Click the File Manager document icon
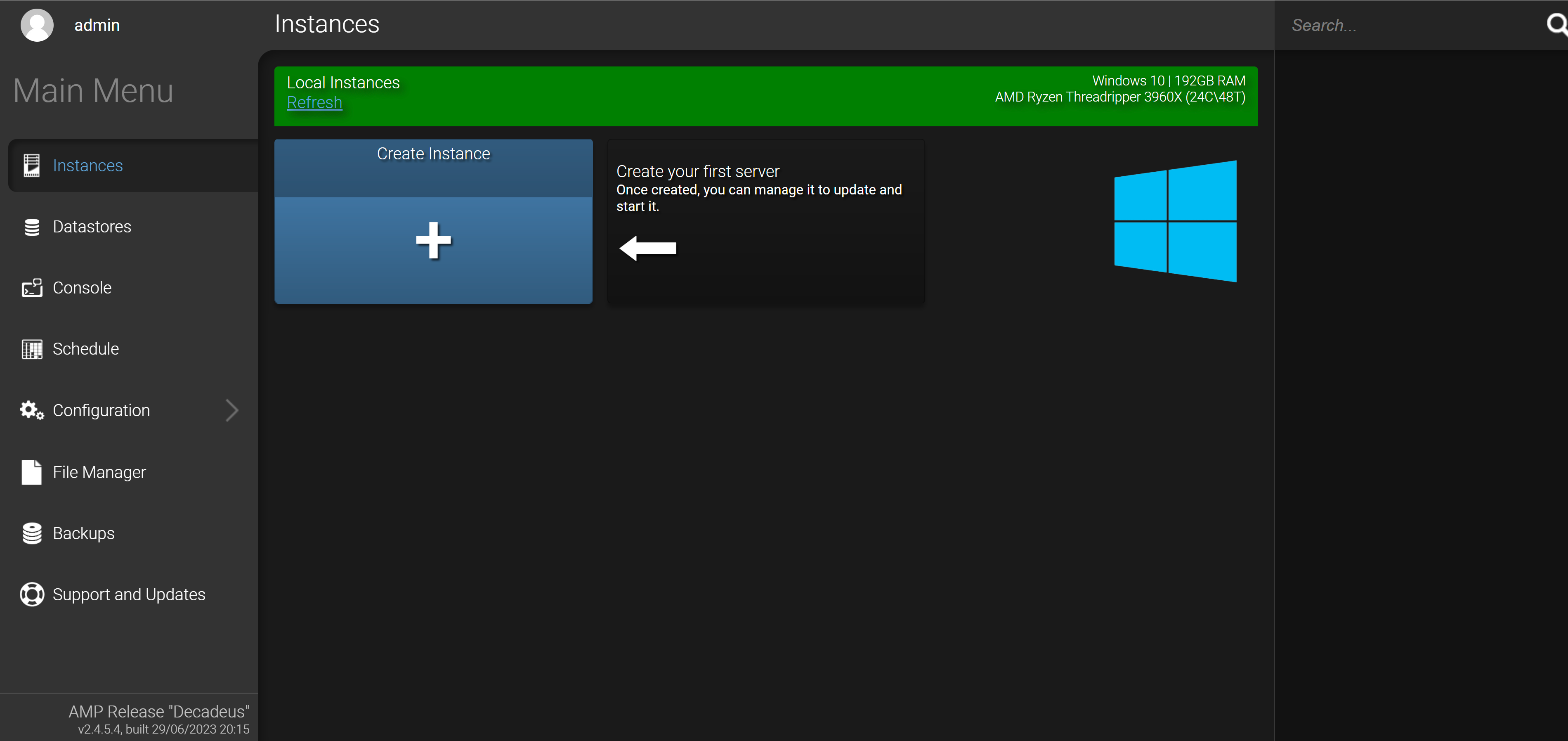The image size is (1568, 741). [x=32, y=472]
